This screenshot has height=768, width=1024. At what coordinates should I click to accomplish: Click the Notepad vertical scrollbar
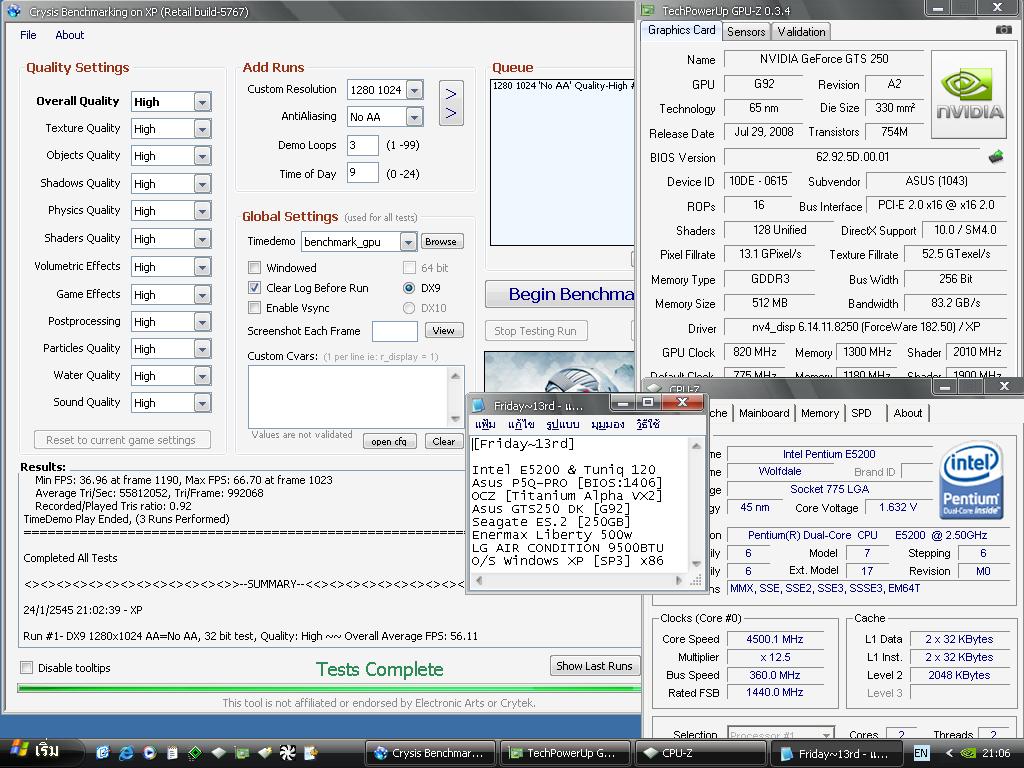coord(696,505)
